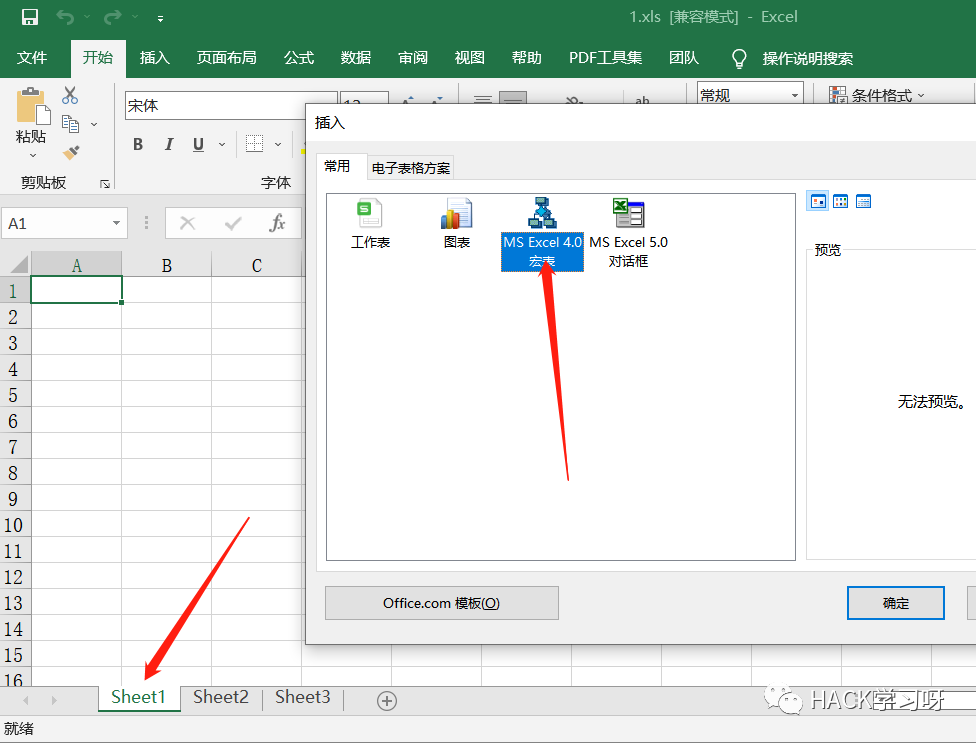976x743 pixels.
Task: Open the Borders dropdown arrow
Action: tap(278, 144)
